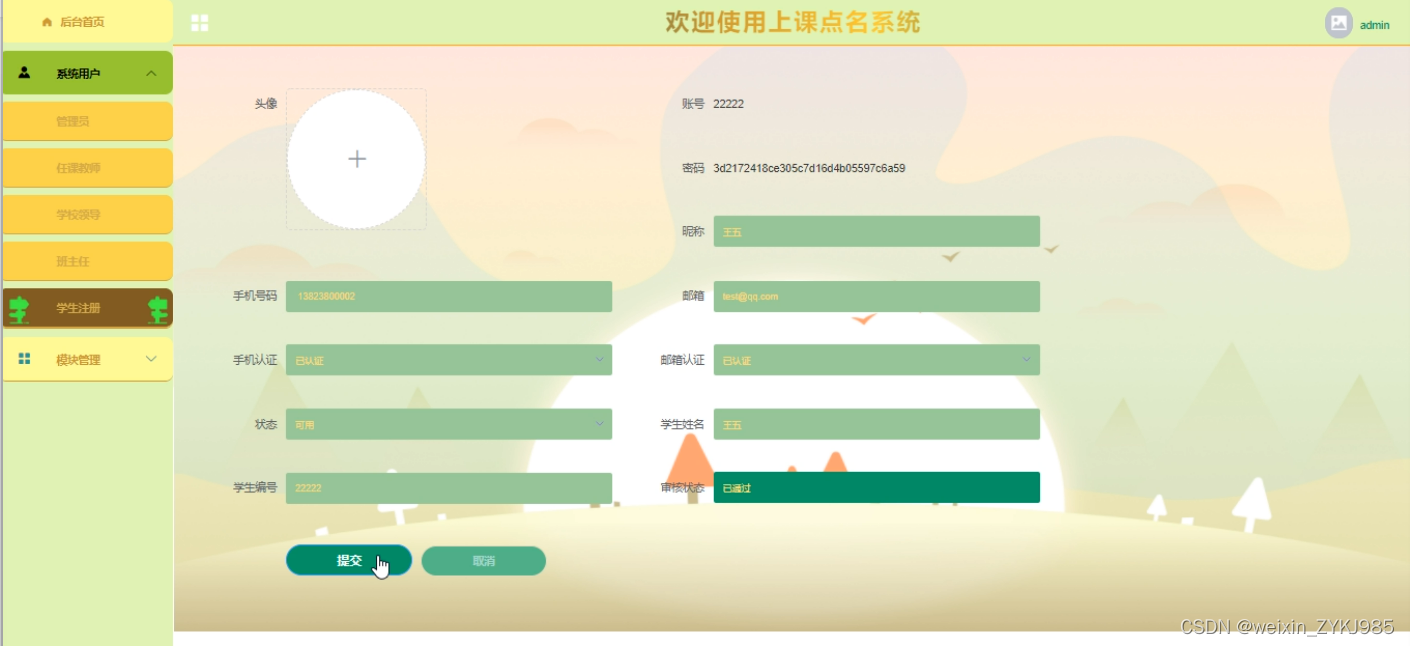1410x646 pixels.
Task: Select the 学校领导 submenu item
Action: click(87, 214)
